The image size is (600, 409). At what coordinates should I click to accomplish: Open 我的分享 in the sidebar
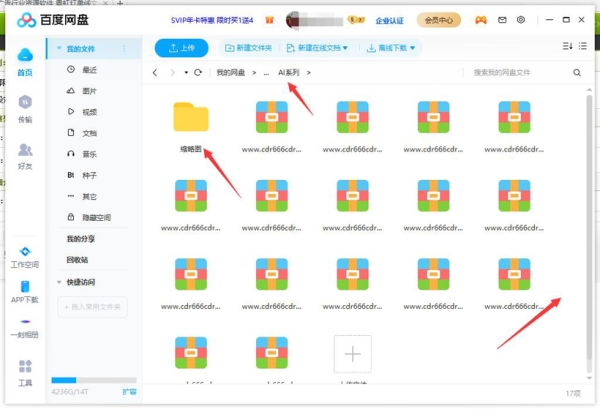(81, 239)
